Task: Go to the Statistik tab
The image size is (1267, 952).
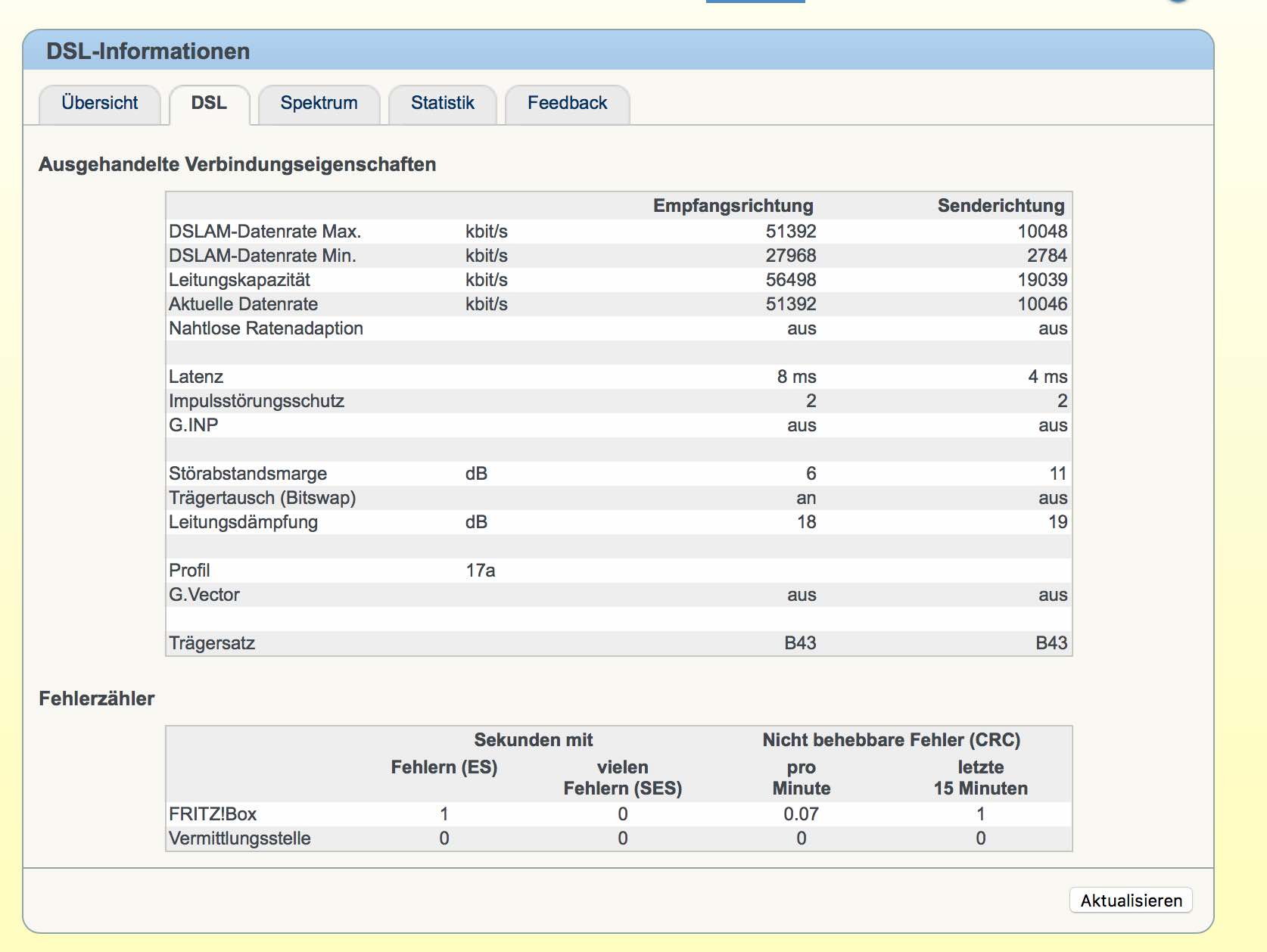Action: [442, 103]
